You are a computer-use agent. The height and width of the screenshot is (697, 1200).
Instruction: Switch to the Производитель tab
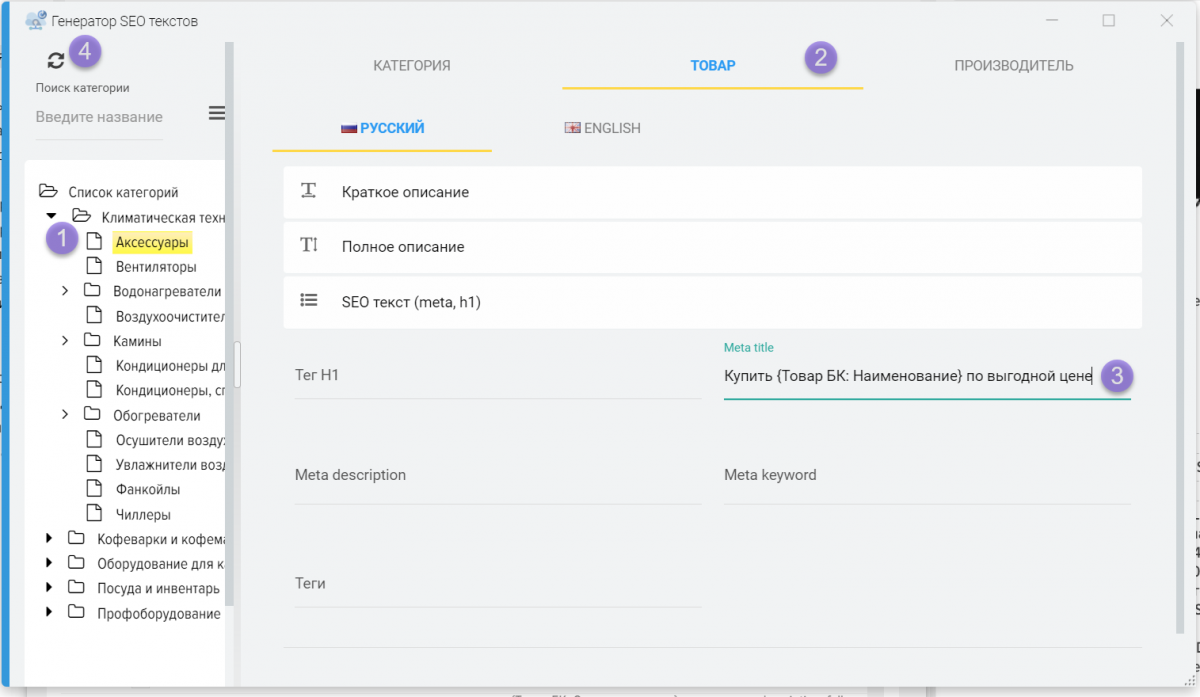[x=1013, y=66]
